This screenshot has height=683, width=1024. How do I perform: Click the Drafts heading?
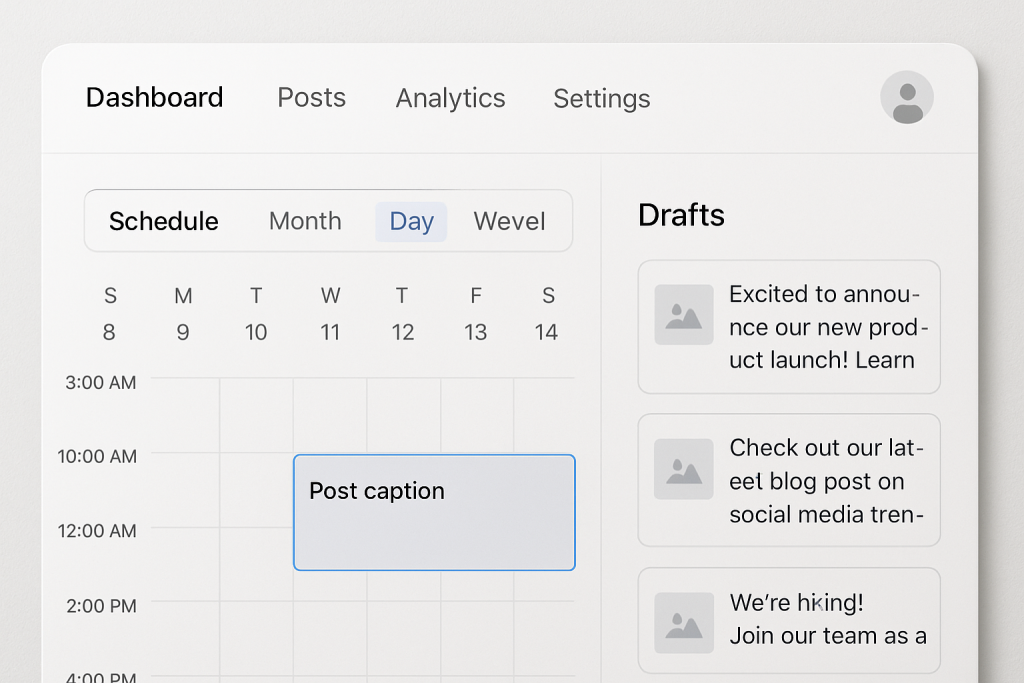681,215
